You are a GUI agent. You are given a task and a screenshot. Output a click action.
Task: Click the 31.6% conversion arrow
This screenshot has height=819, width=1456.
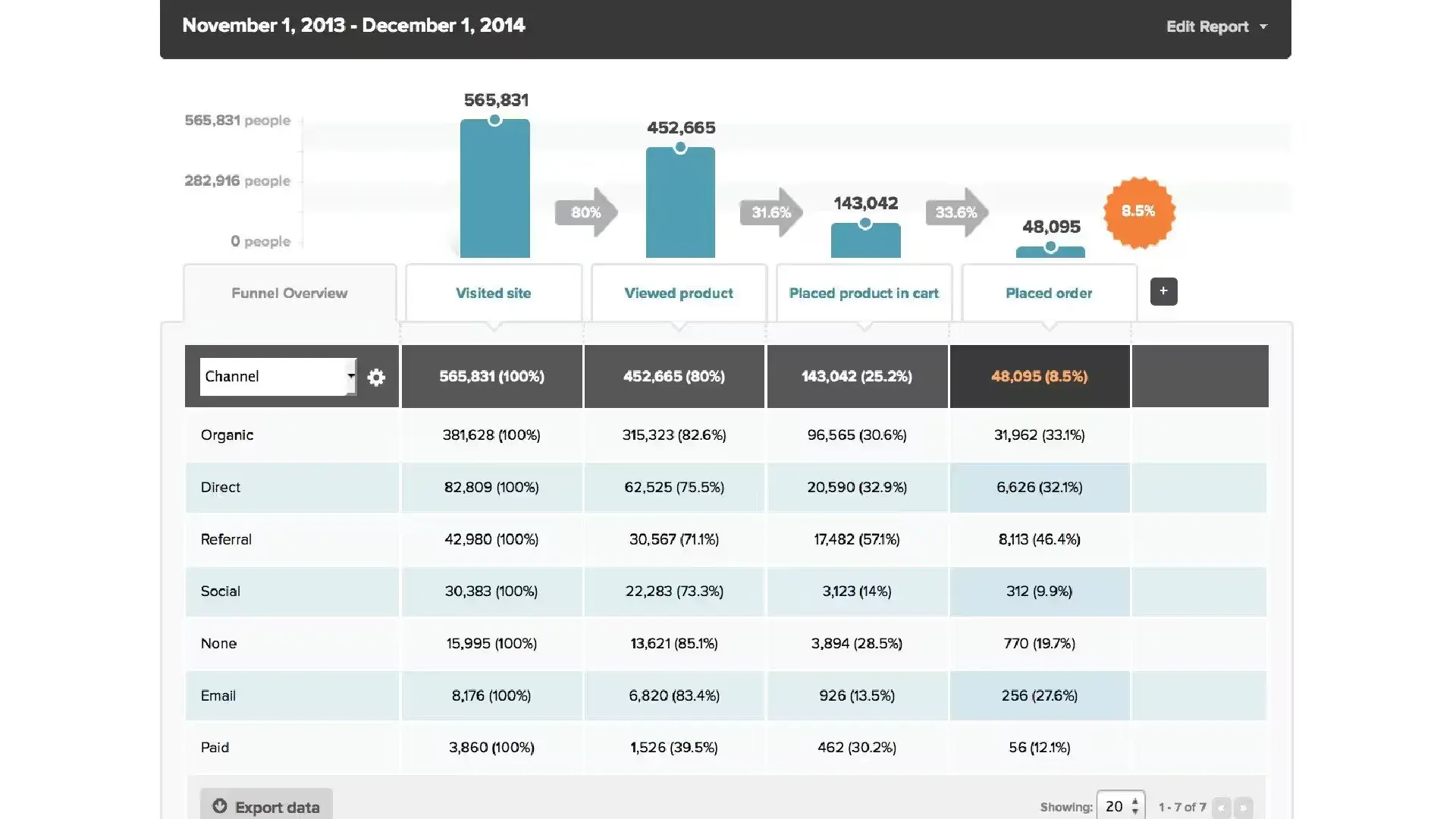click(770, 212)
